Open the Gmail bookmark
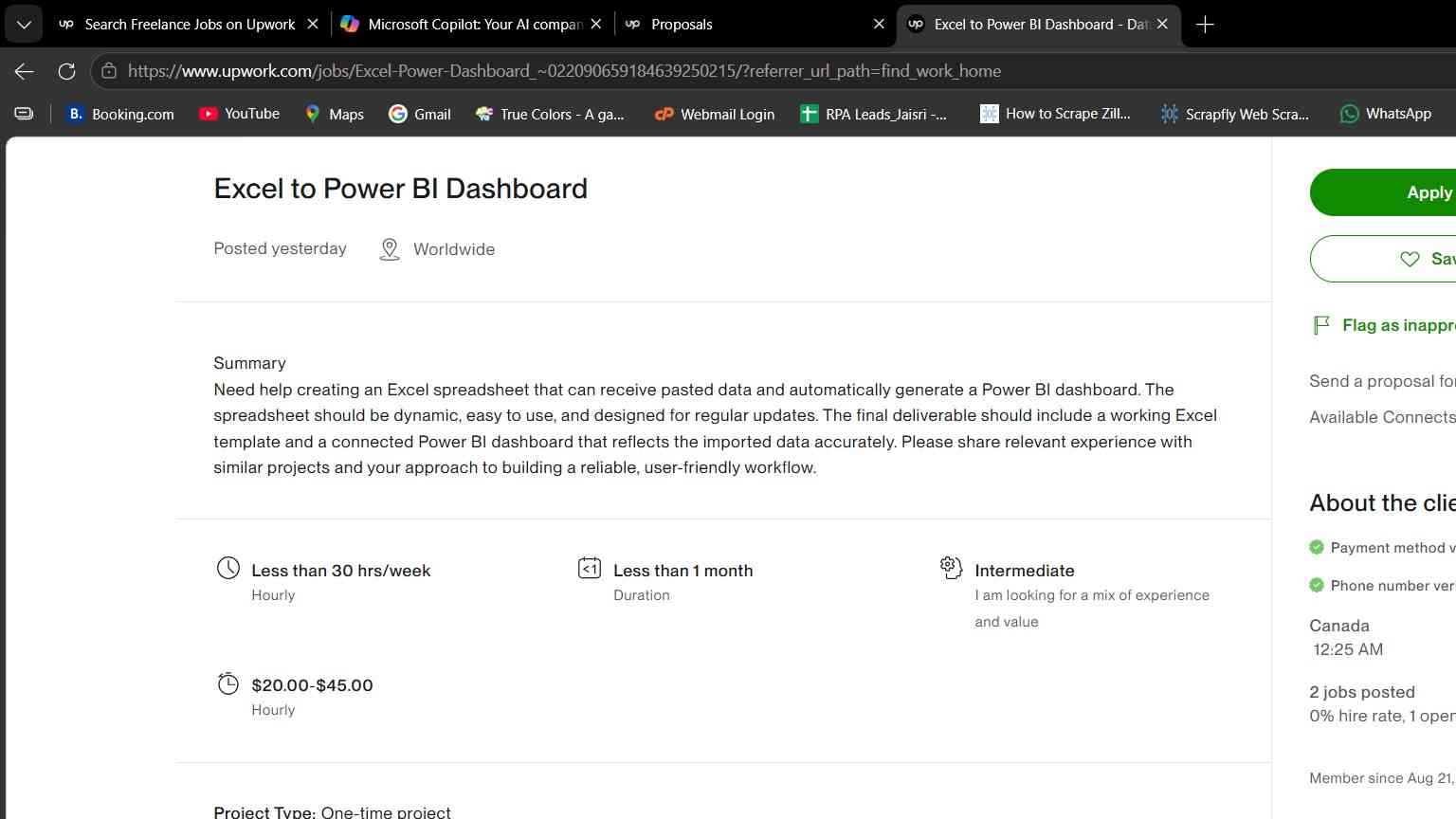 [x=420, y=114]
